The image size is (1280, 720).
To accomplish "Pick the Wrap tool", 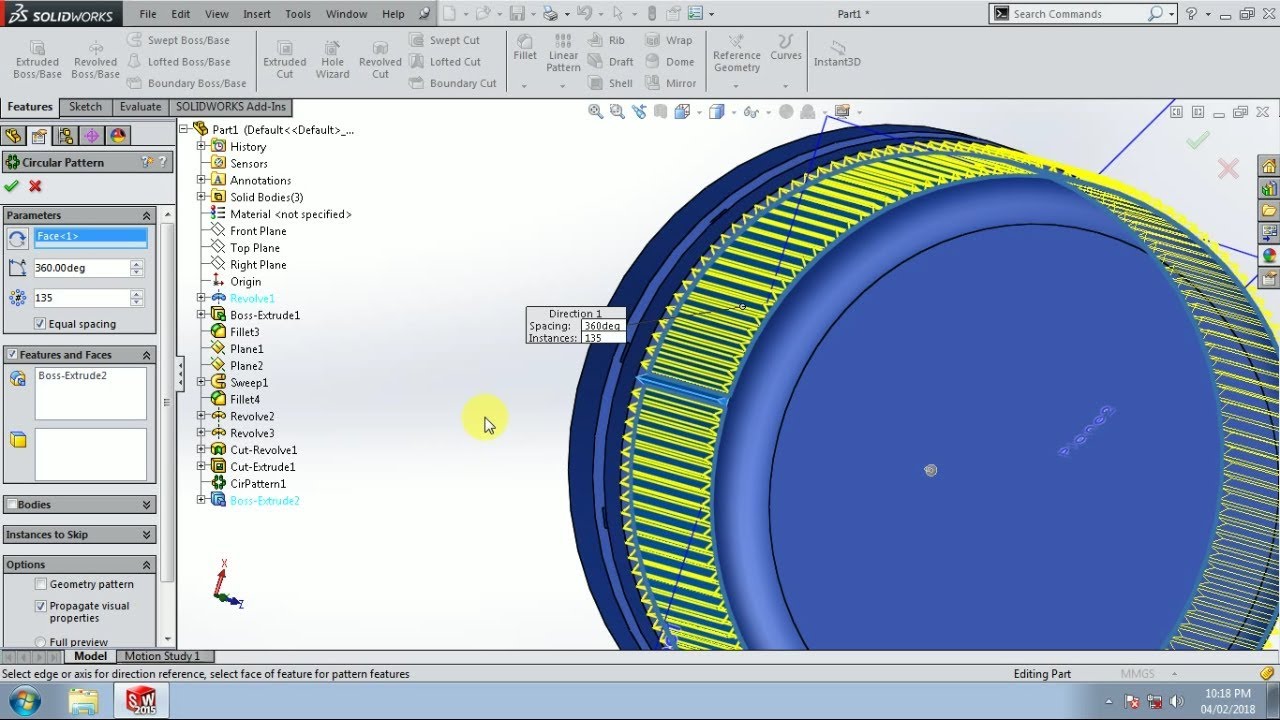I will coord(669,40).
